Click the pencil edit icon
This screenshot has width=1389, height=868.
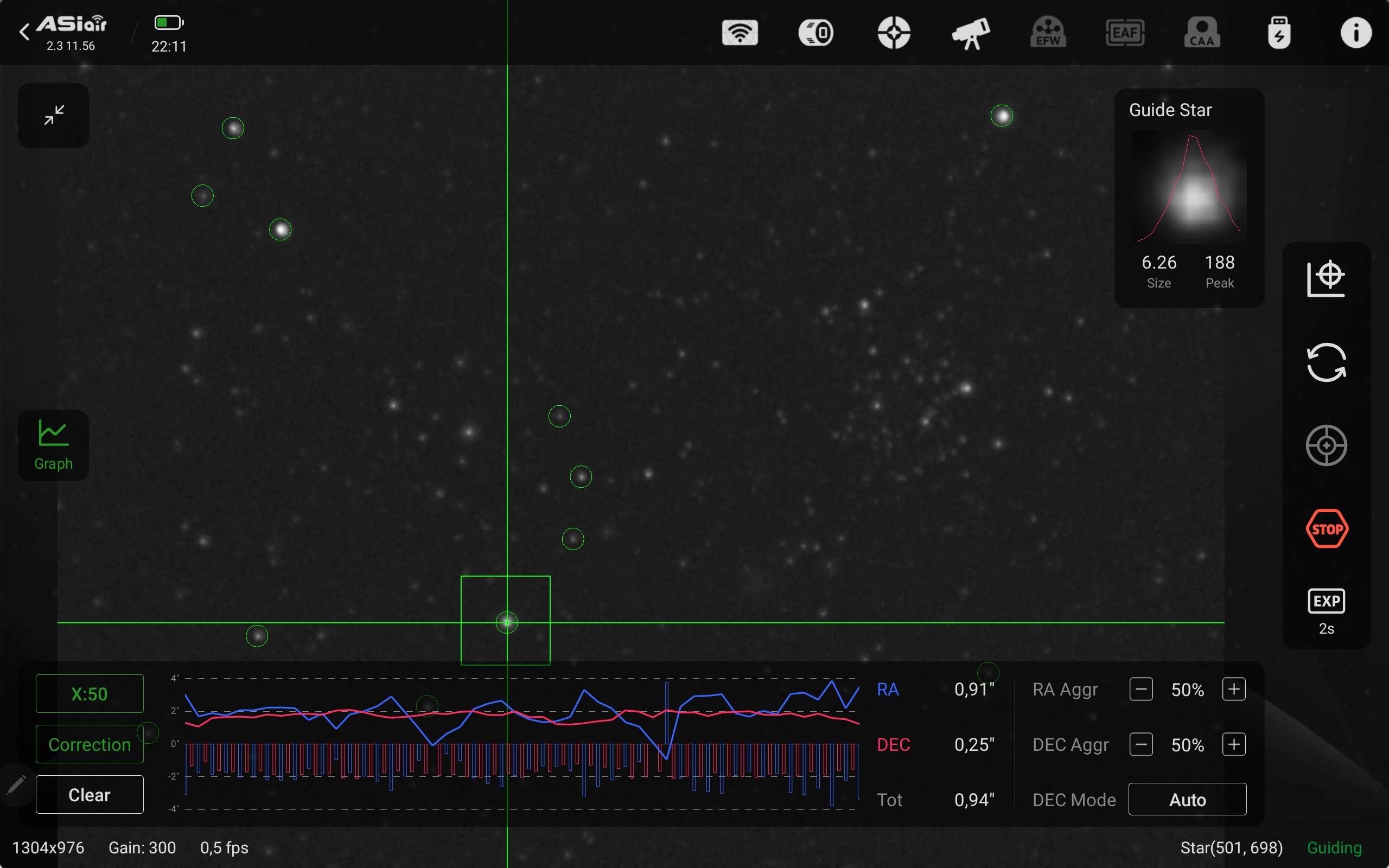[x=16, y=785]
